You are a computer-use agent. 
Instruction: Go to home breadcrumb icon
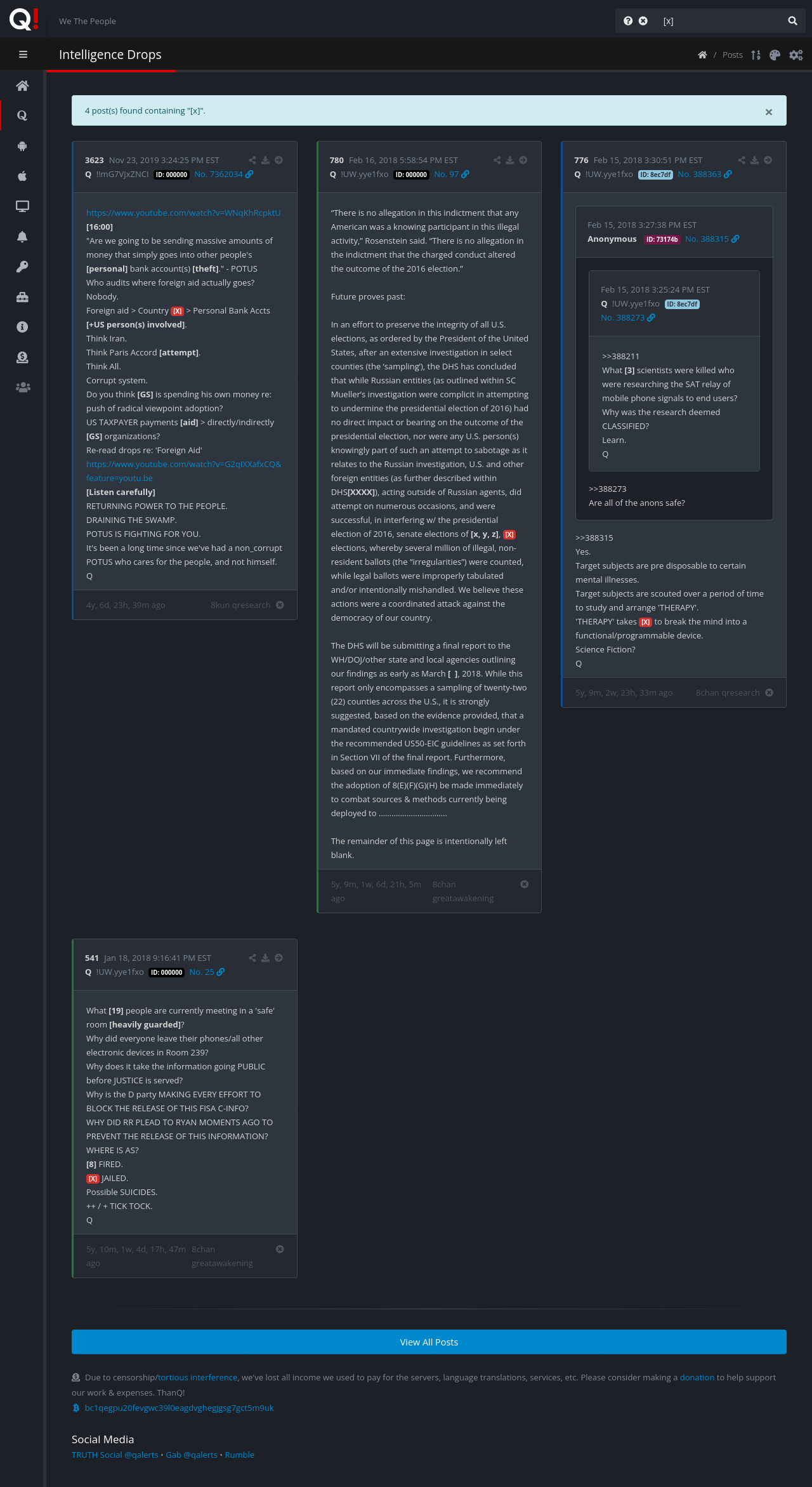point(702,55)
